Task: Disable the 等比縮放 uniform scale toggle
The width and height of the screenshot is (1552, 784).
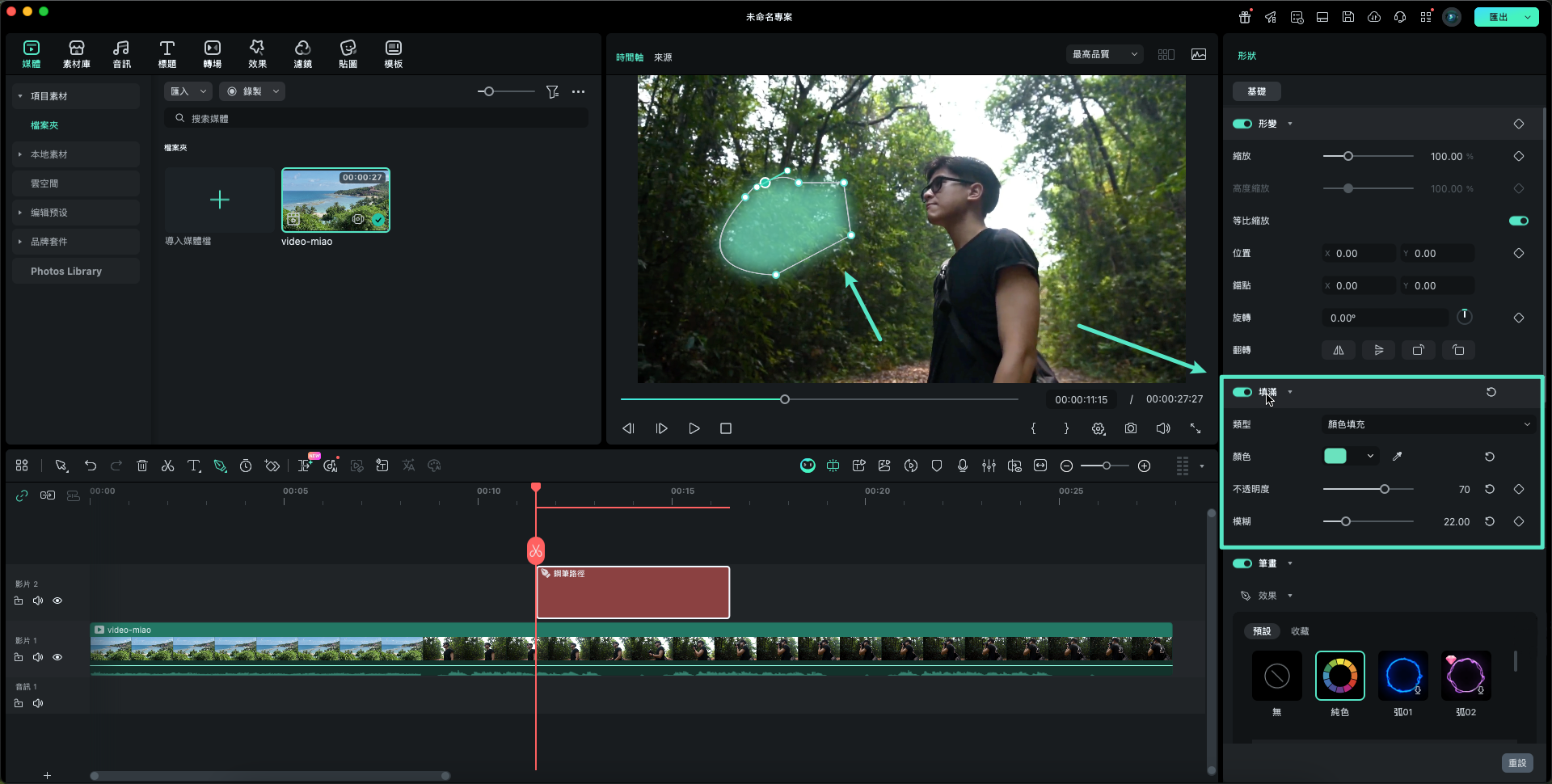Action: [x=1518, y=221]
